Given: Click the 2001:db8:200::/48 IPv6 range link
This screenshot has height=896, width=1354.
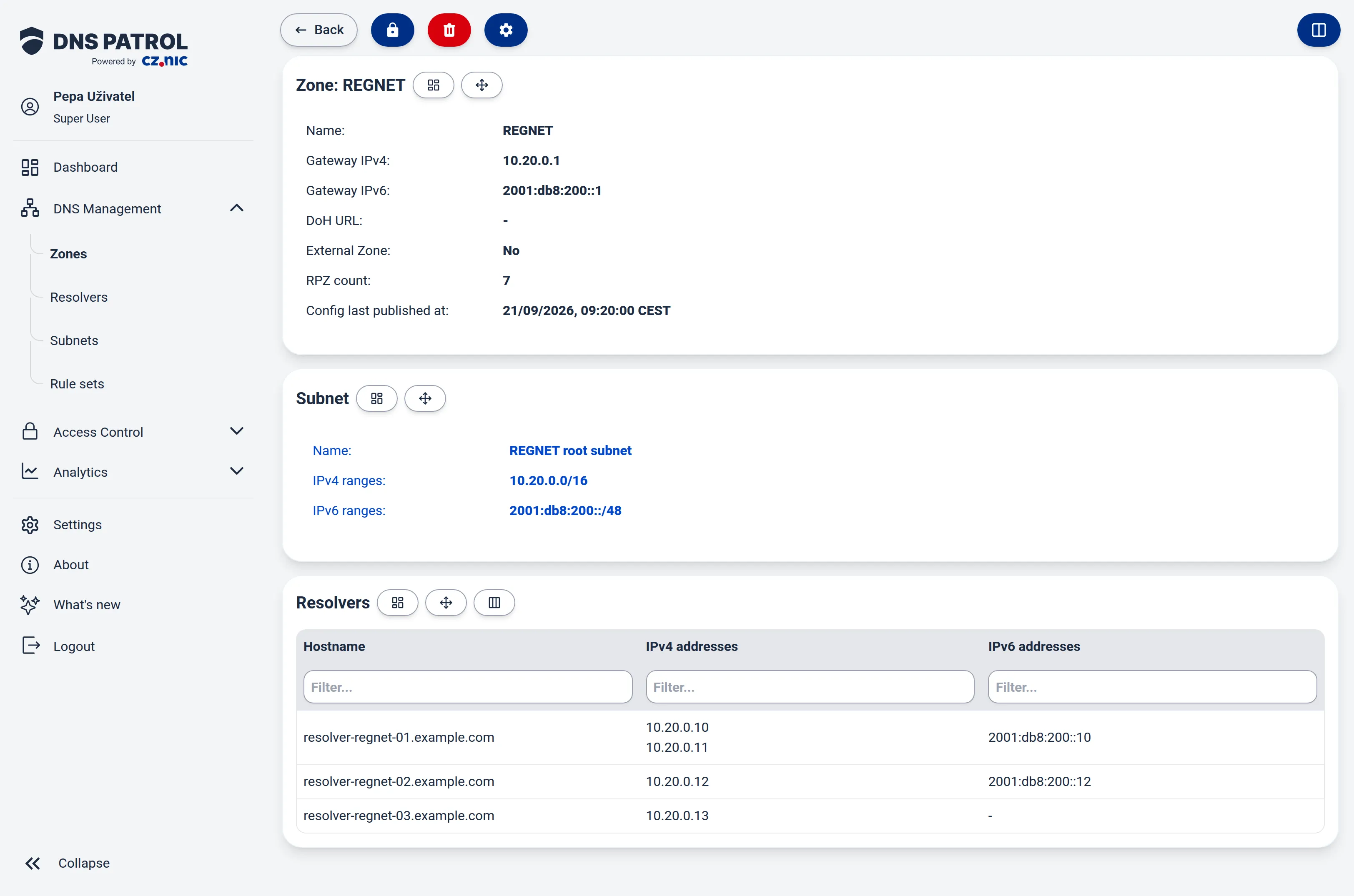Looking at the screenshot, I should (565, 510).
